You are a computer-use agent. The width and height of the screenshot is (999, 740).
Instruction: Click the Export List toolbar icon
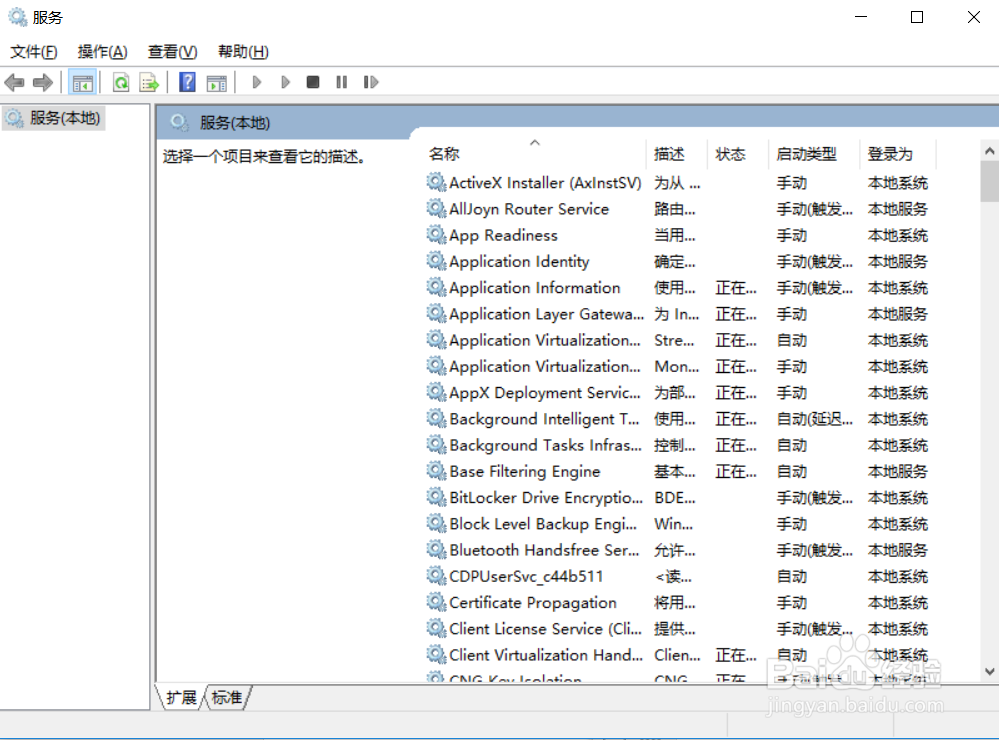click(x=149, y=82)
